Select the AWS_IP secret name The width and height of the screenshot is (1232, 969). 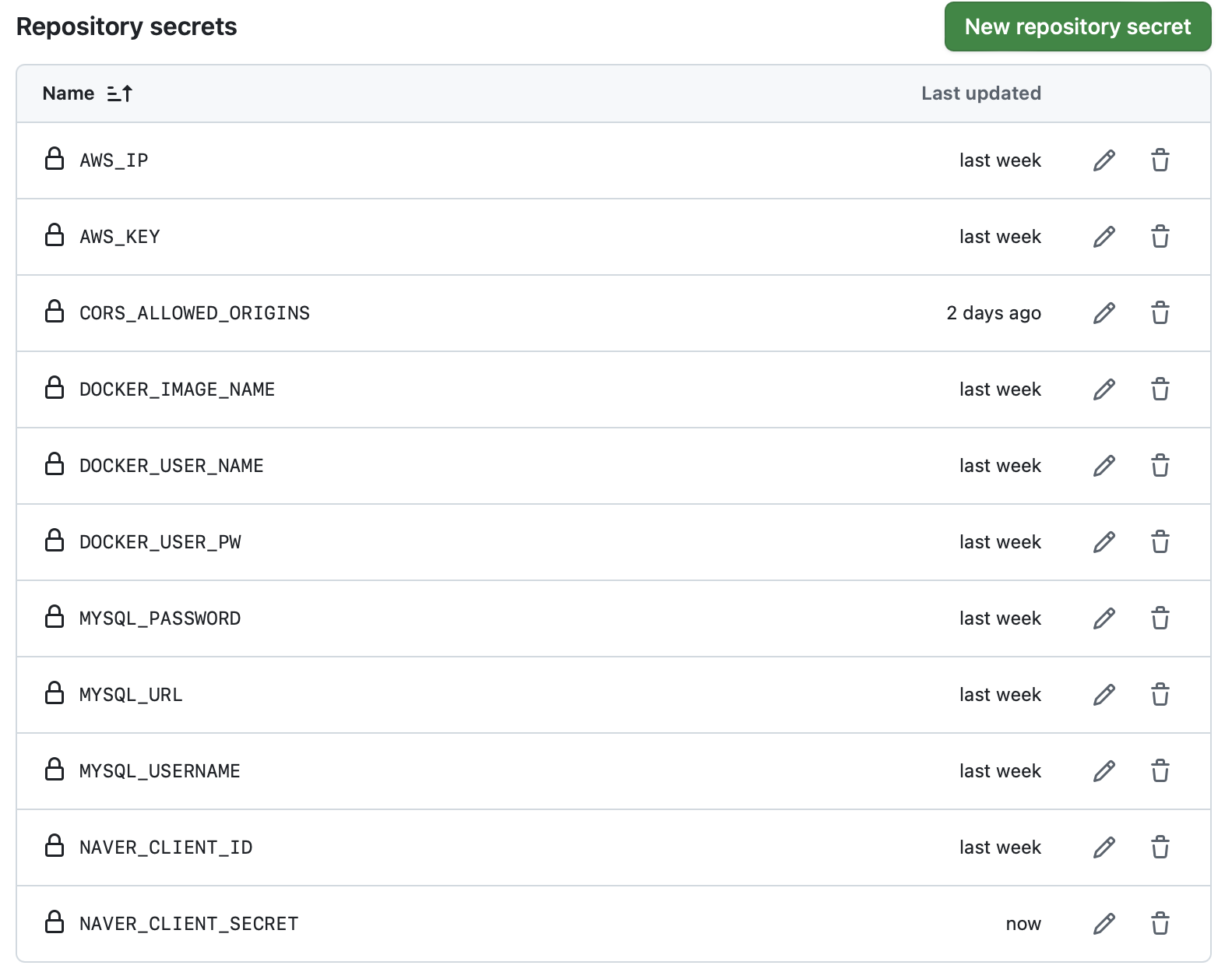click(114, 160)
